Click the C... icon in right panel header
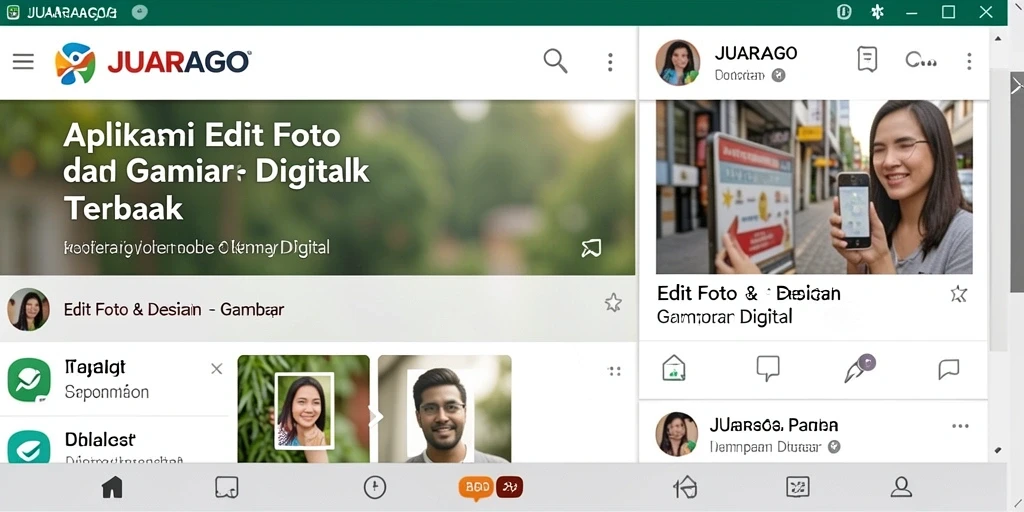Image resolution: width=1024 pixels, height=512 pixels. click(921, 61)
